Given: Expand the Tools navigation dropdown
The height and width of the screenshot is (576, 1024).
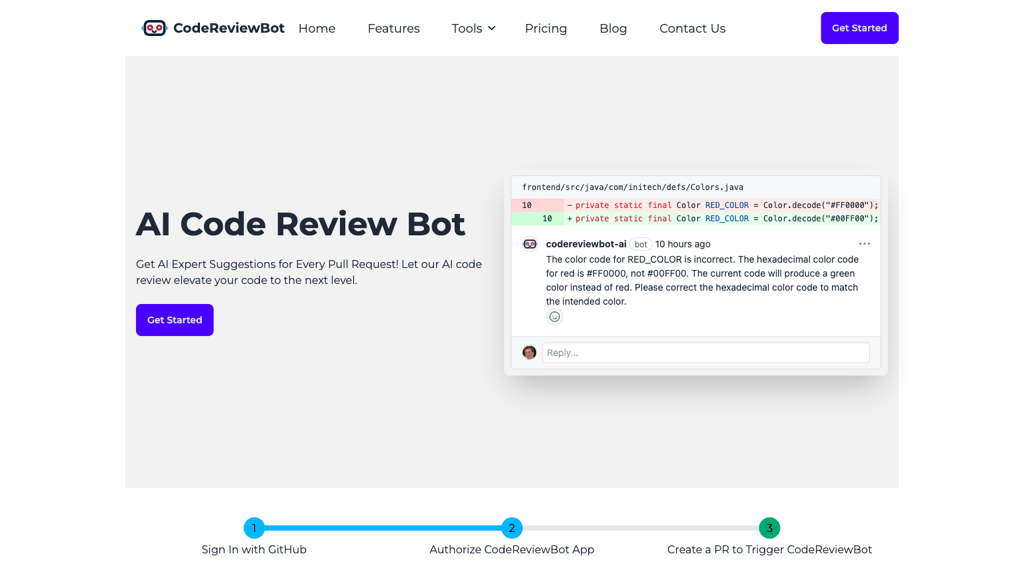Looking at the screenshot, I should tap(472, 28).
